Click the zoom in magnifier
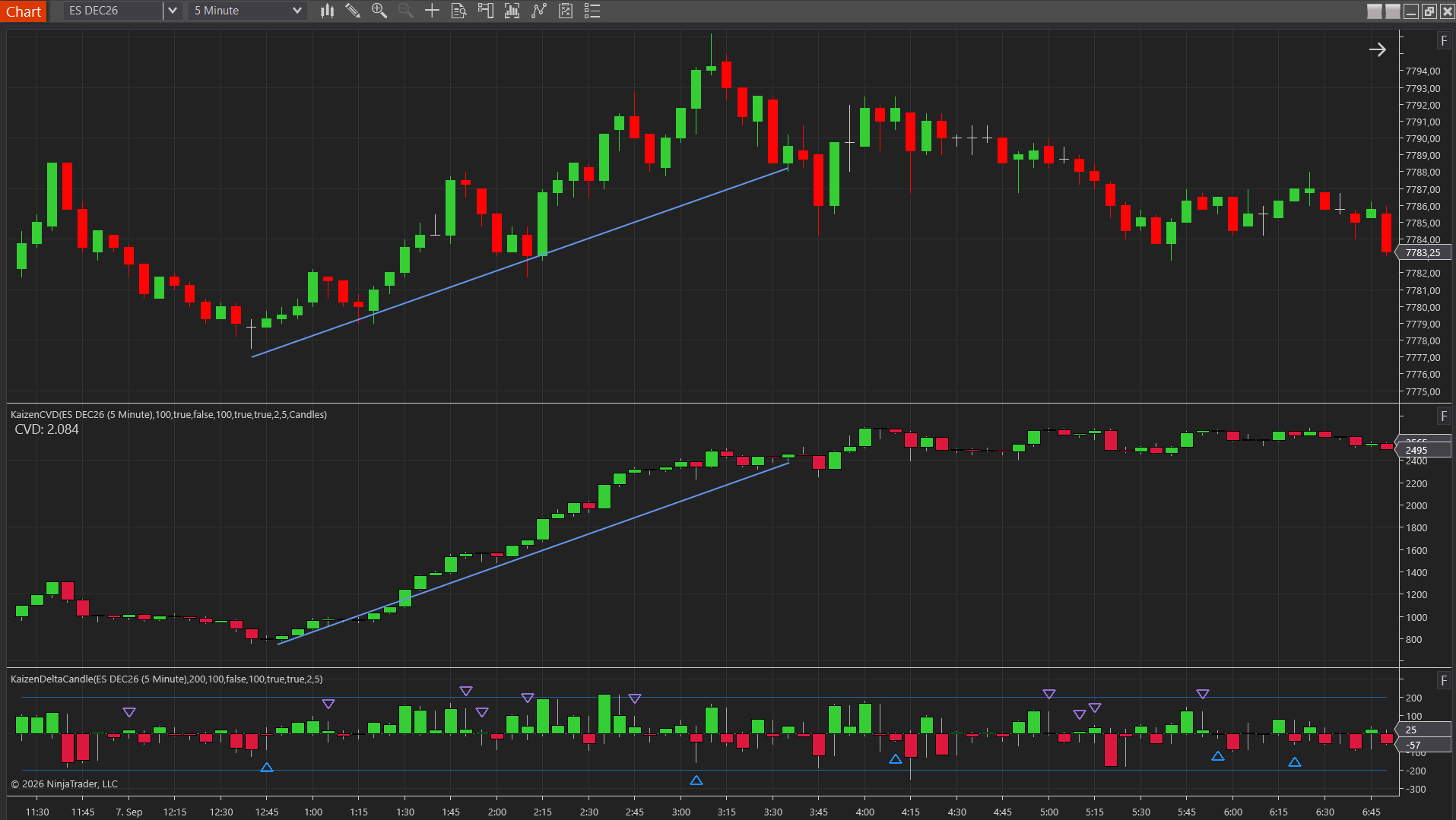 pos(379,11)
